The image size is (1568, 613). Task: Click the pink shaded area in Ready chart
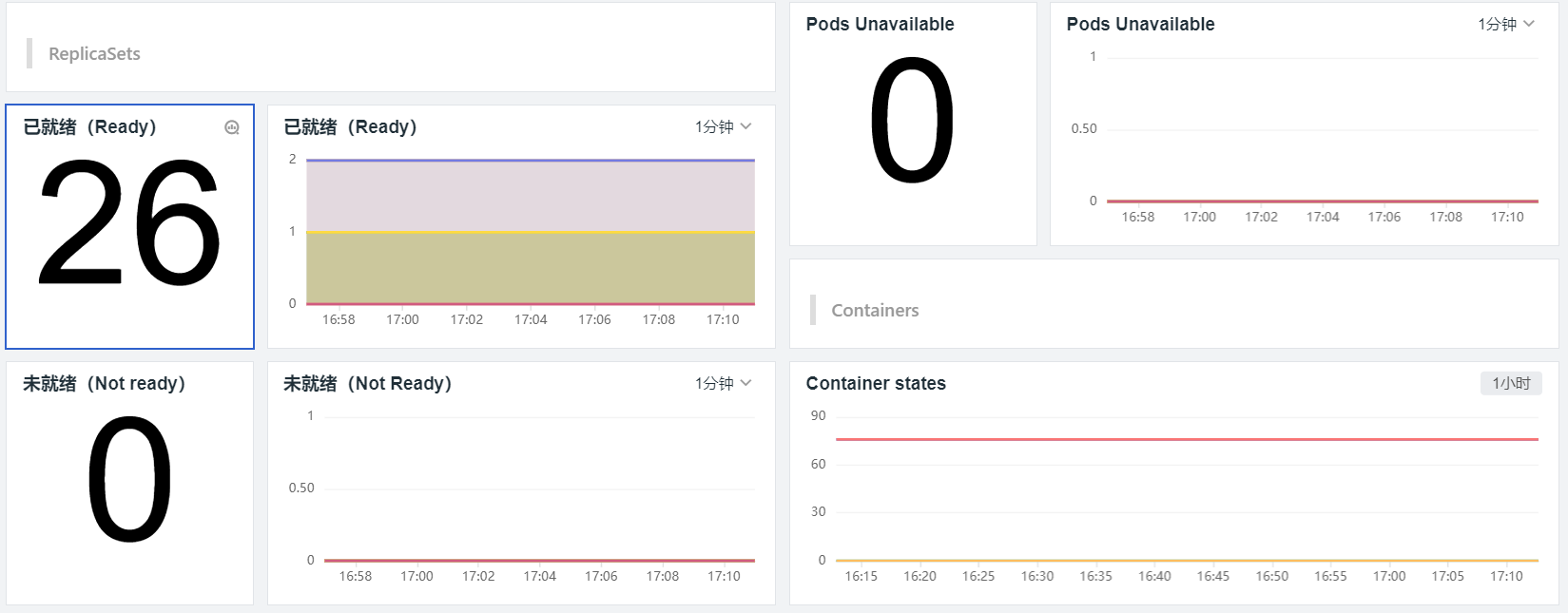[530, 196]
